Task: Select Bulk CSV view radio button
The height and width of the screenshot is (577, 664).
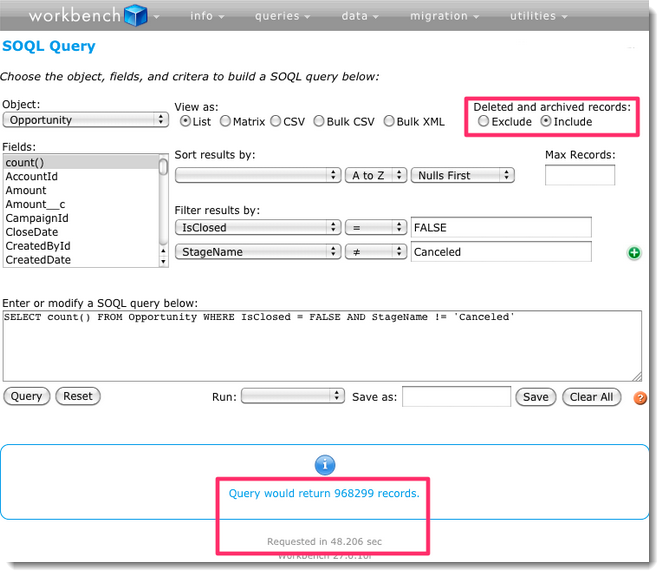Action: [x=319, y=121]
